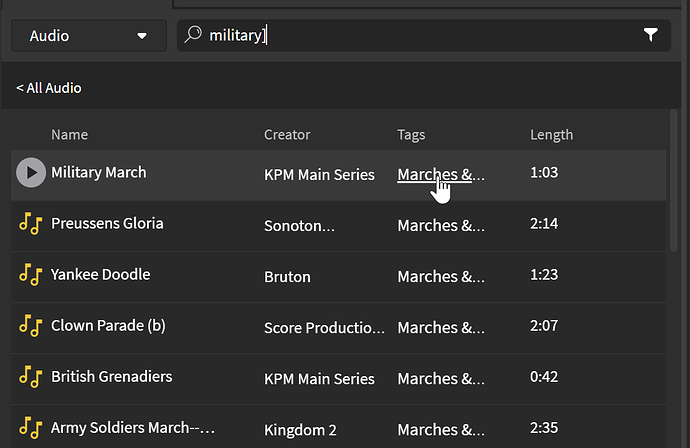The height and width of the screenshot is (448, 690).
Task: Select the Yankee Doodle track name
Action: click(x=101, y=275)
